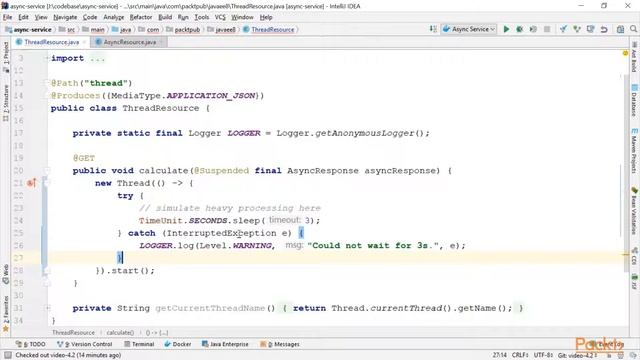The width and height of the screenshot is (640, 360).
Task: Open the Analyze menu
Action: [x=113, y=17]
